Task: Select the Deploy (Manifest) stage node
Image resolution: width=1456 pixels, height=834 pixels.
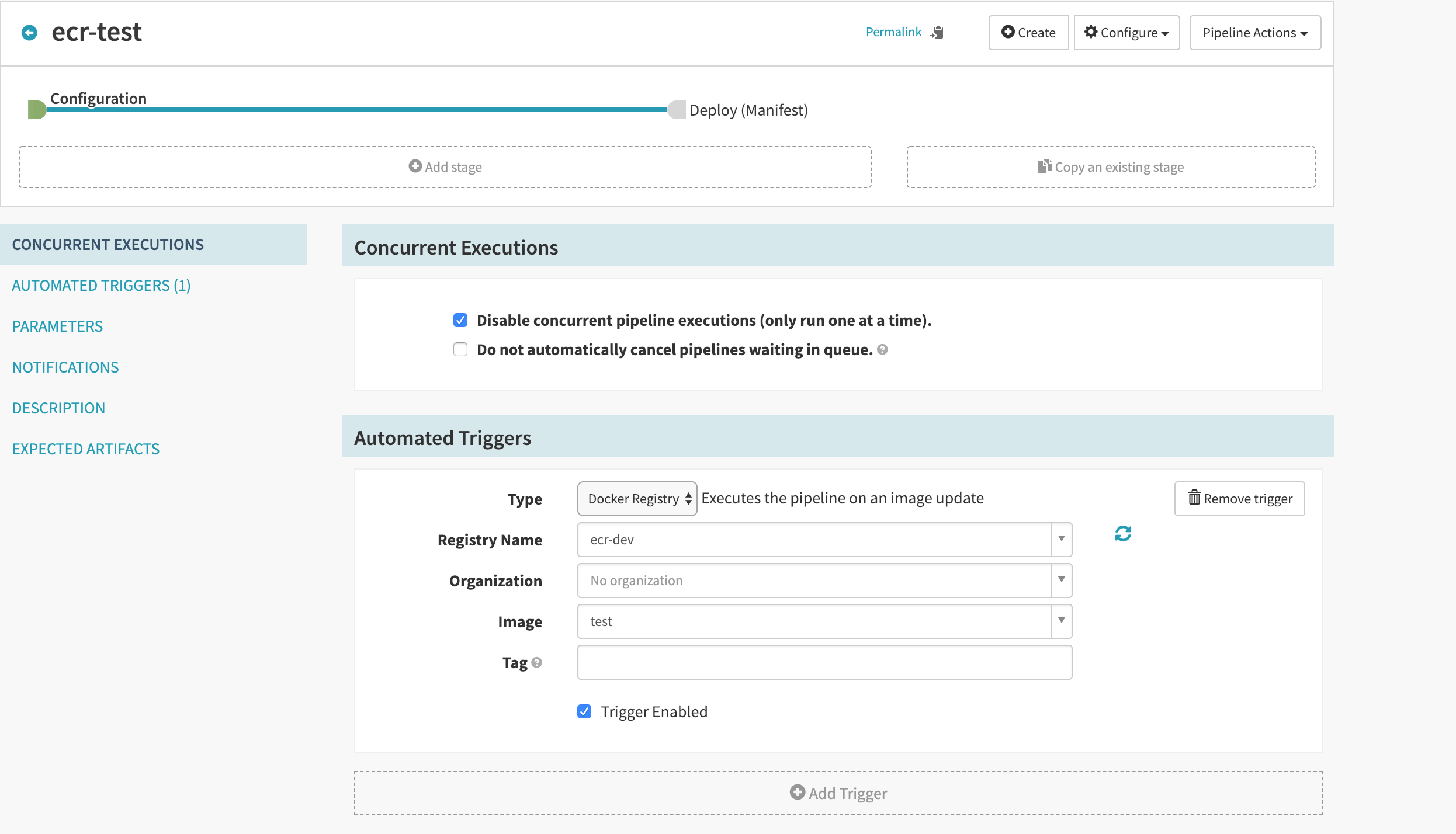Action: [677, 110]
